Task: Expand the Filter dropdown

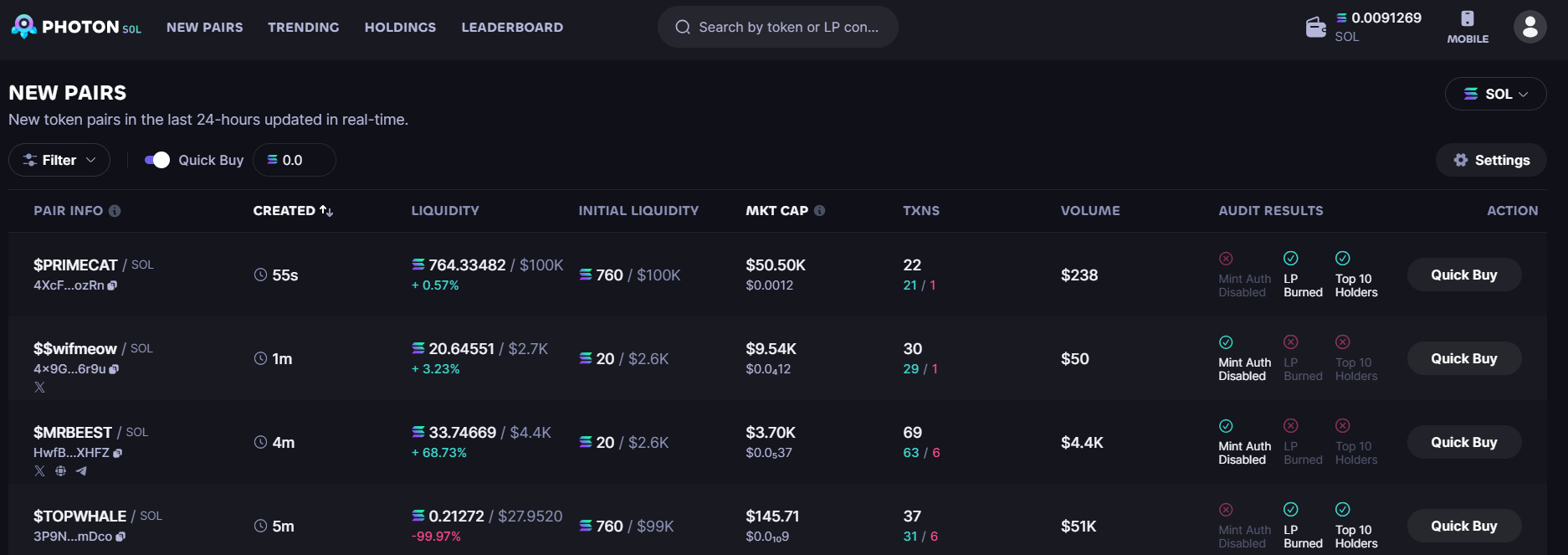Action: click(x=58, y=159)
